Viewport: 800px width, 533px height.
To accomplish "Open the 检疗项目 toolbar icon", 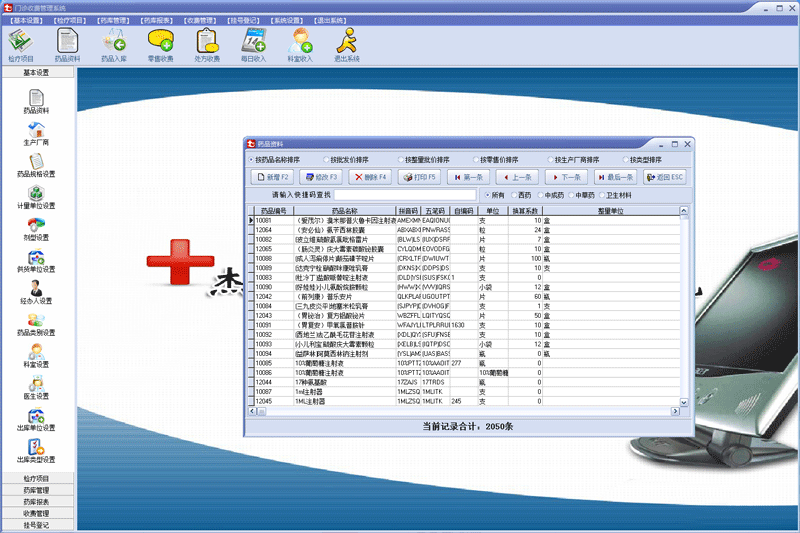I will [21, 45].
